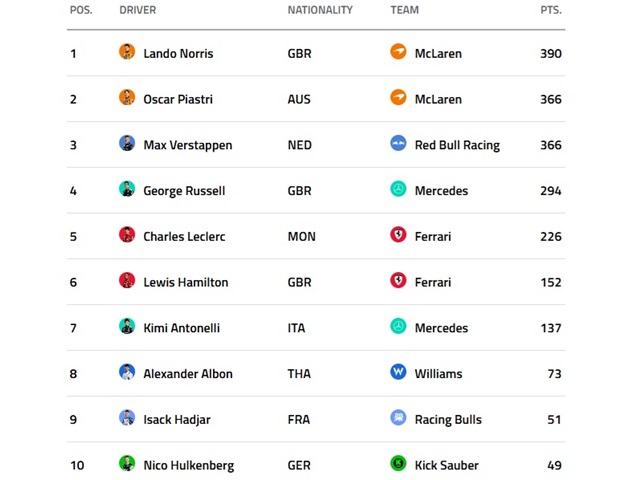640x480 pixels.
Task: Click Lewis Hamilton's driver avatar
Action: click(127, 281)
